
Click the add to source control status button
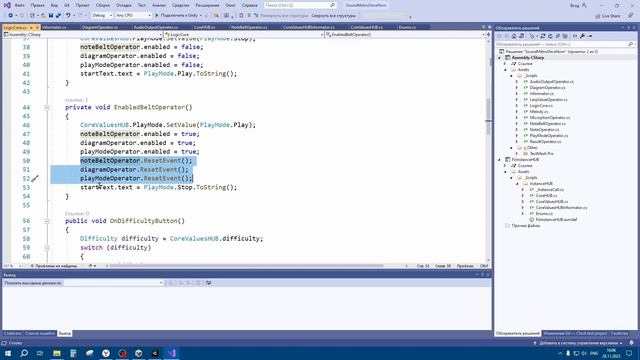[x=578, y=343]
